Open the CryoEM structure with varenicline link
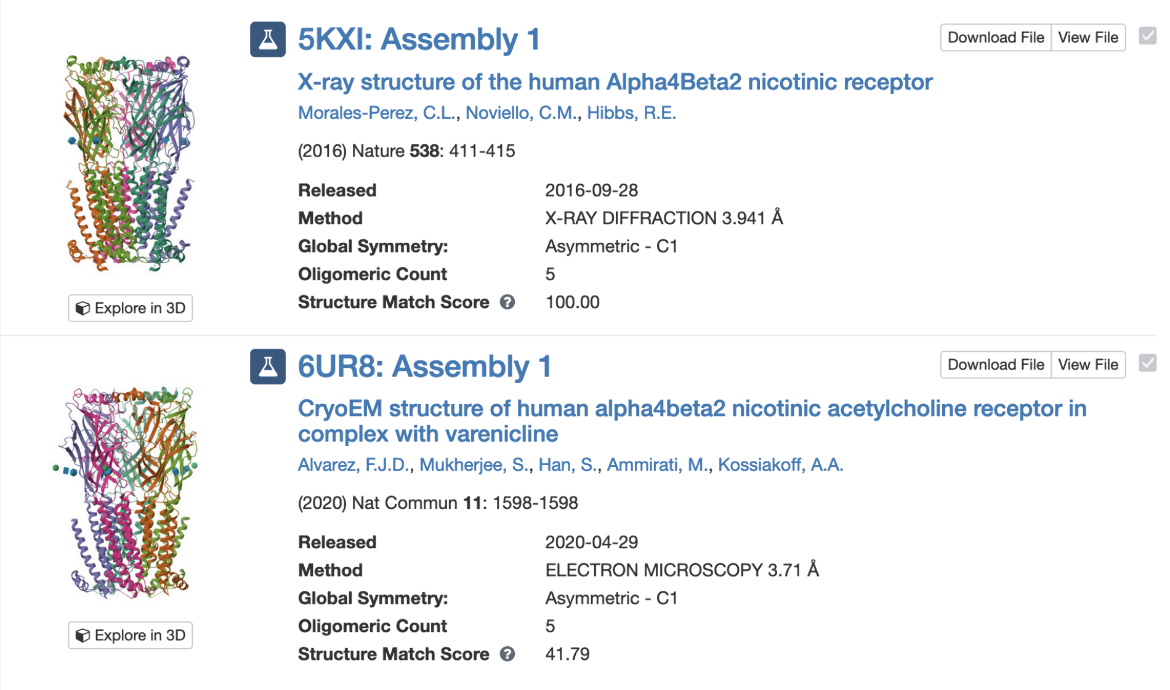The height and width of the screenshot is (690, 1170). (x=692, y=409)
